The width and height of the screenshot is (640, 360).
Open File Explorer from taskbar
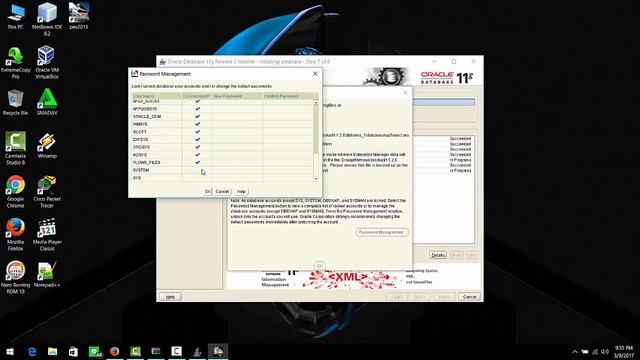(x=52, y=351)
